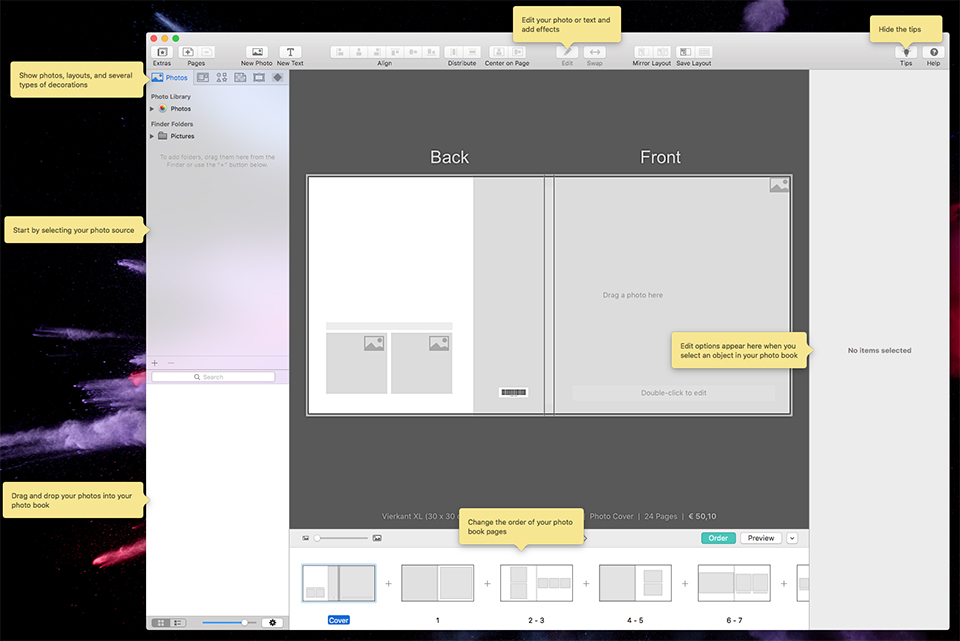Viewport: 960px width, 641px height.
Task: Select the page 1 spread thumbnail
Action: 438,583
